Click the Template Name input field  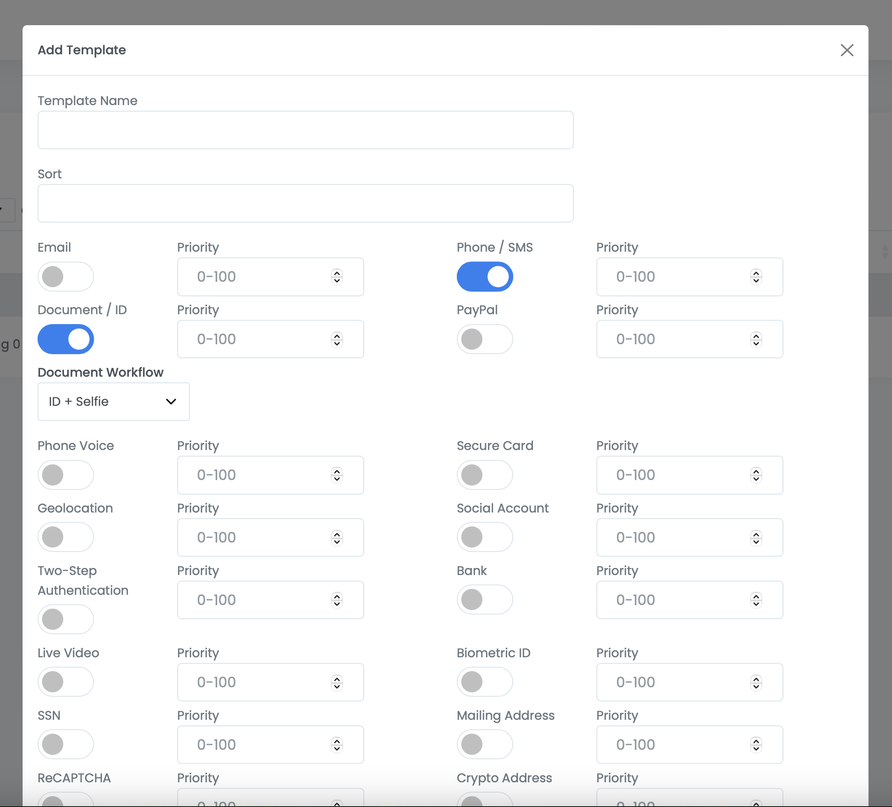point(305,130)
